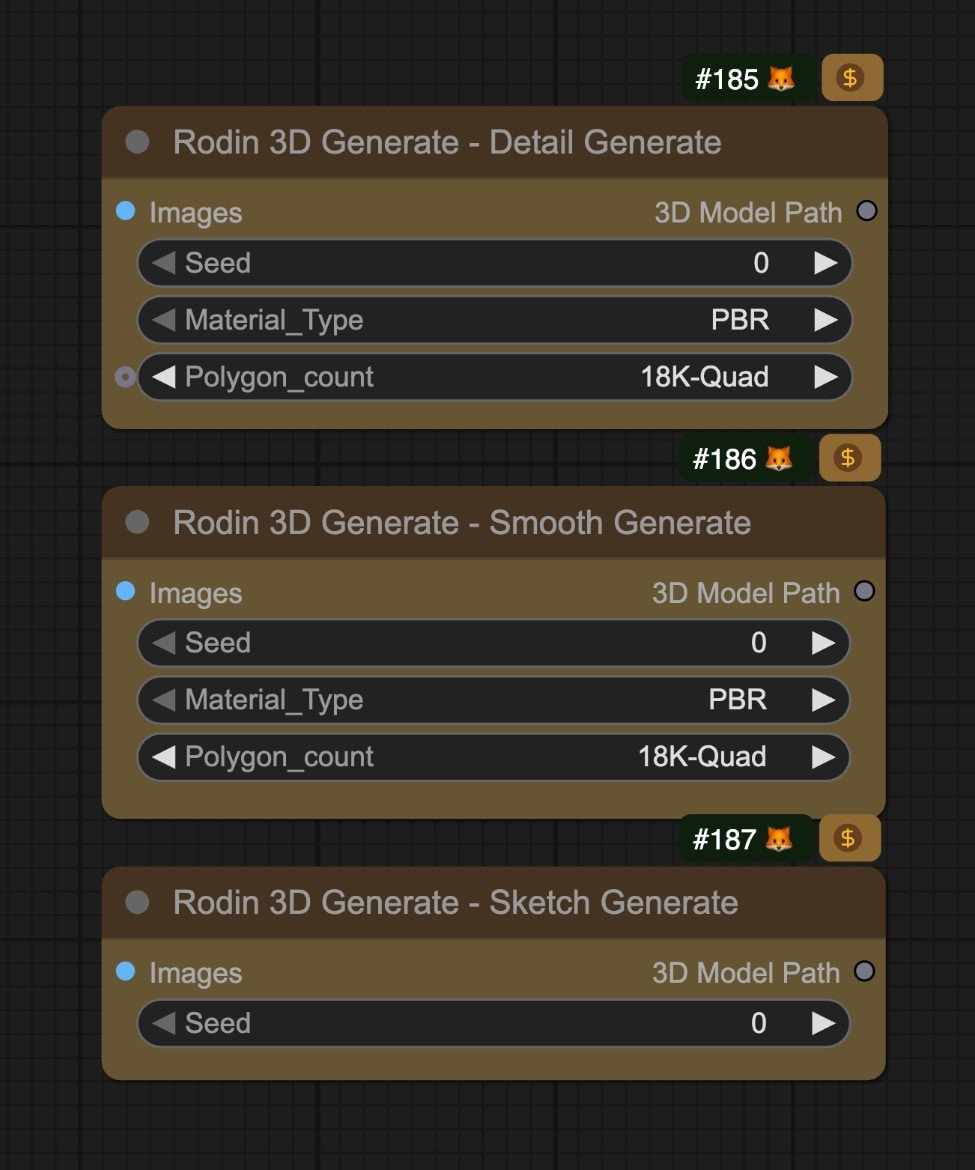Viewport: 975px width, 1170px height.
Task: Click the left arrow of Polygon_count on Smooth Generate
Action: [x=163, y=757]
